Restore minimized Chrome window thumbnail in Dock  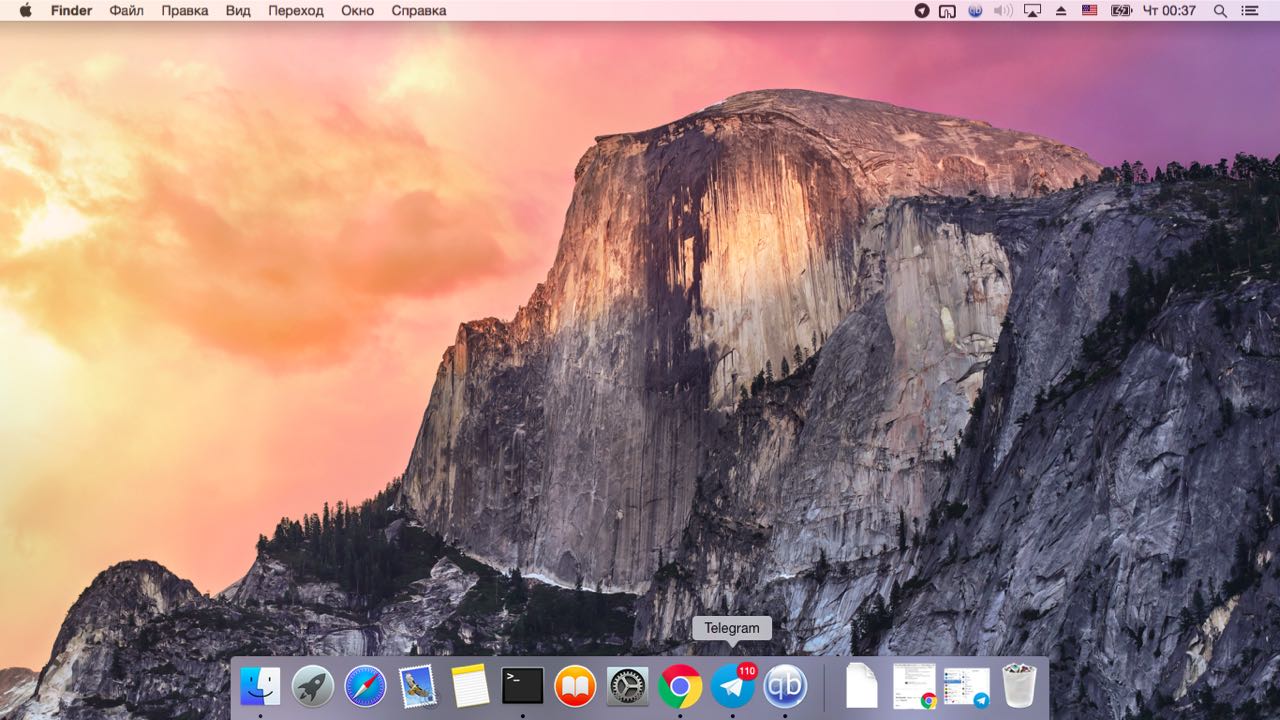914,686
